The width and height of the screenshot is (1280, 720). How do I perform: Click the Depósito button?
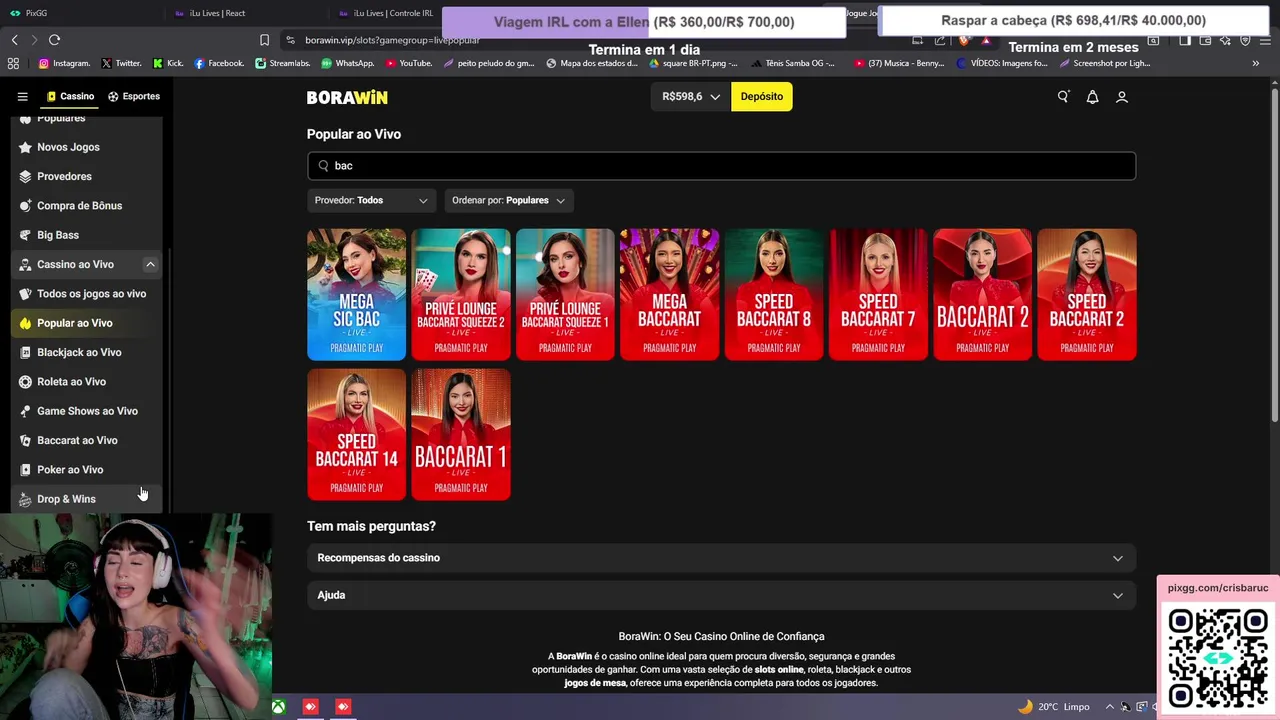(x=762, y=97)
